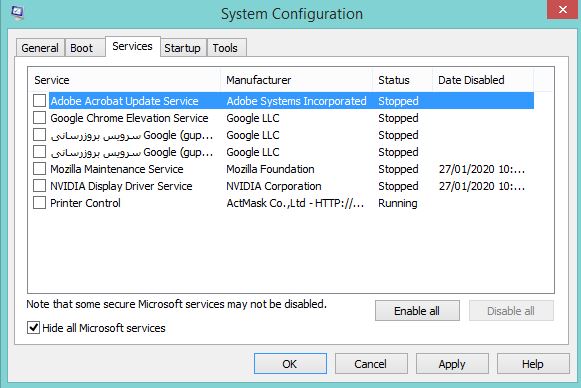Confirm with the OK button
581x388 pixels.
pyautogui.click(x=290, y=364)
